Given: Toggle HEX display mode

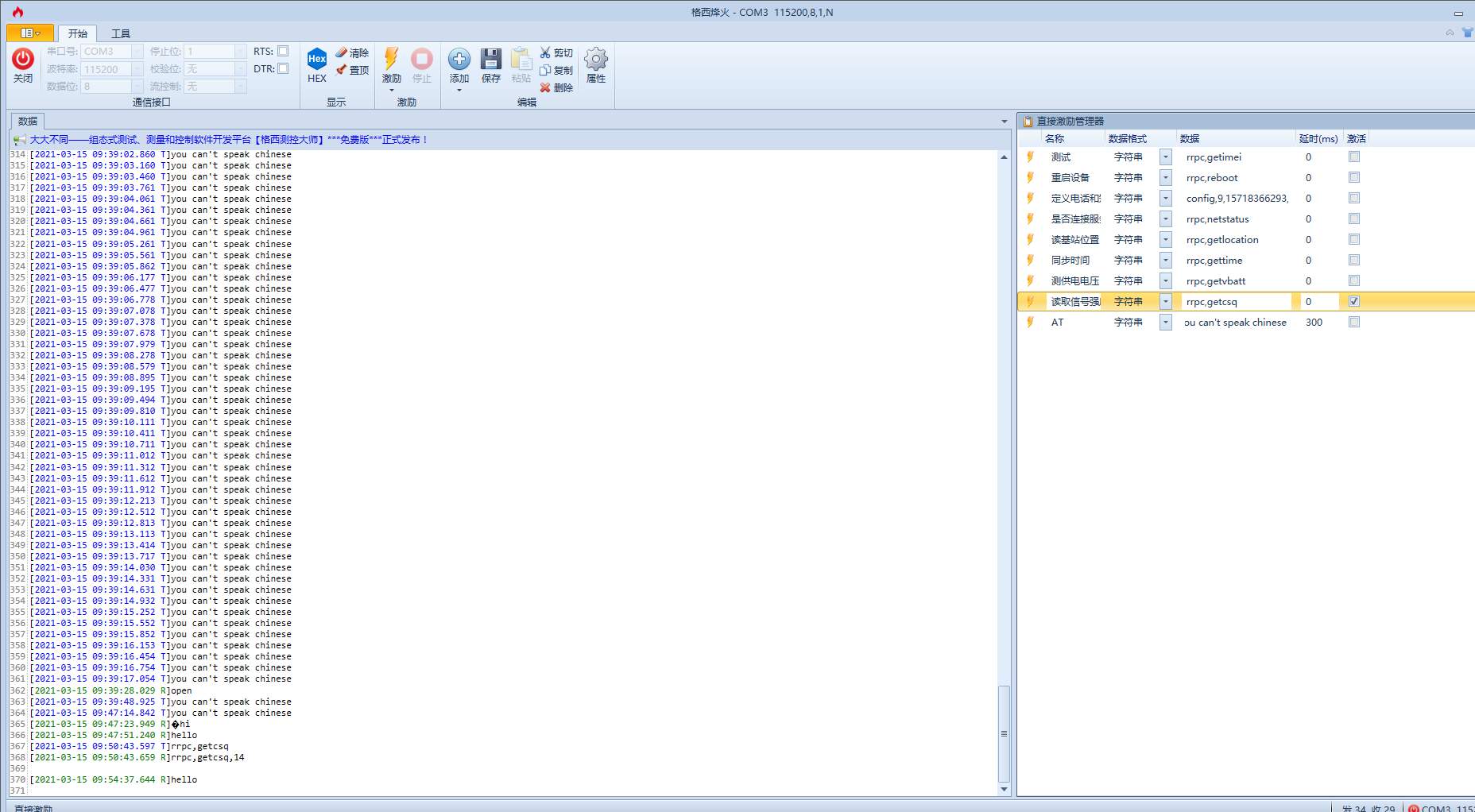Looking at the screenshot, I should pos(317,66).
